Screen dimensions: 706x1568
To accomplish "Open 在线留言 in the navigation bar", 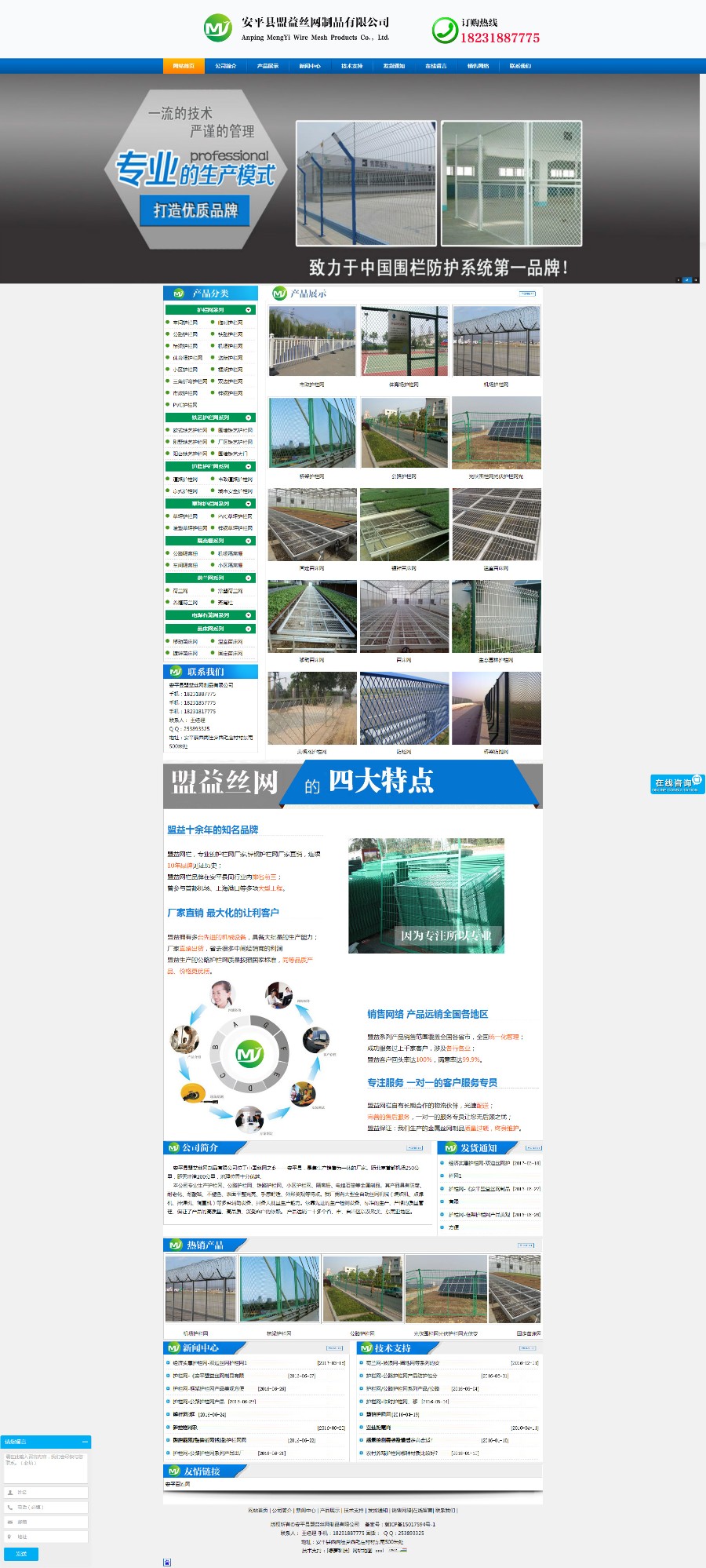I will click(436, 66).
